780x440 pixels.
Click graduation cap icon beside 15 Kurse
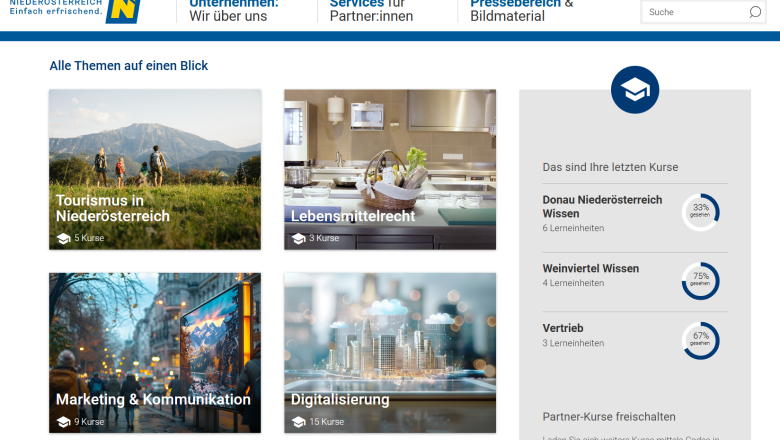tap(298, 422)
